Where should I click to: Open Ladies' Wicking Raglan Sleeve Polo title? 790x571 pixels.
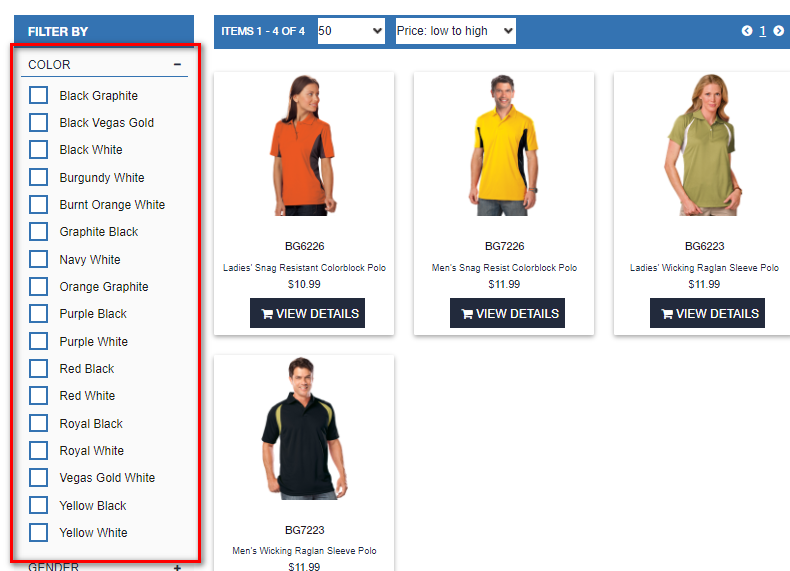click(x=704, y=268)
